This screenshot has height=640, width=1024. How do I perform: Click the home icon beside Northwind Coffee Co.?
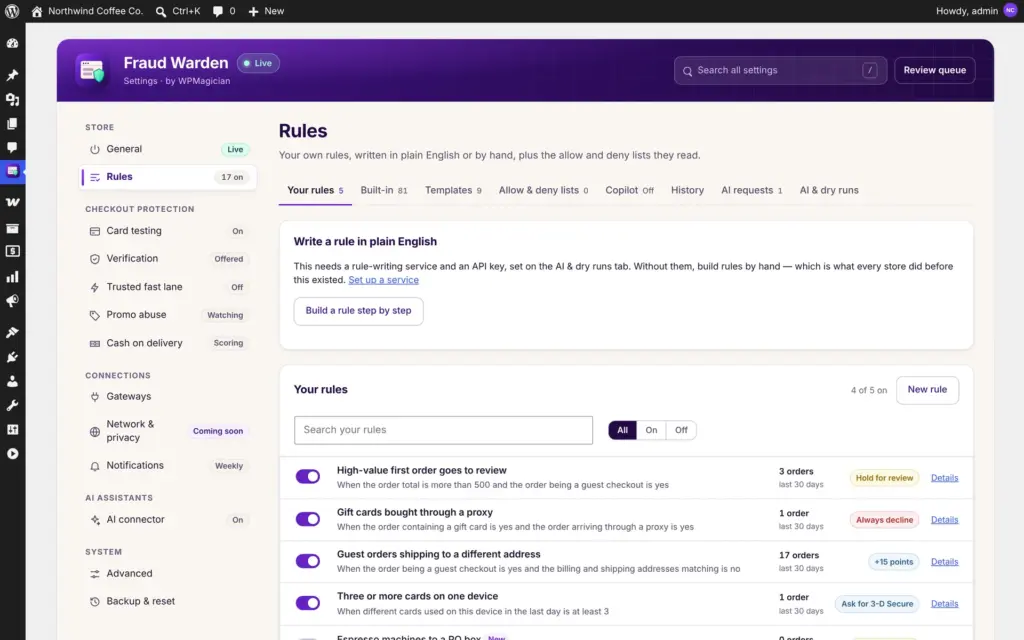click(37, 11)
